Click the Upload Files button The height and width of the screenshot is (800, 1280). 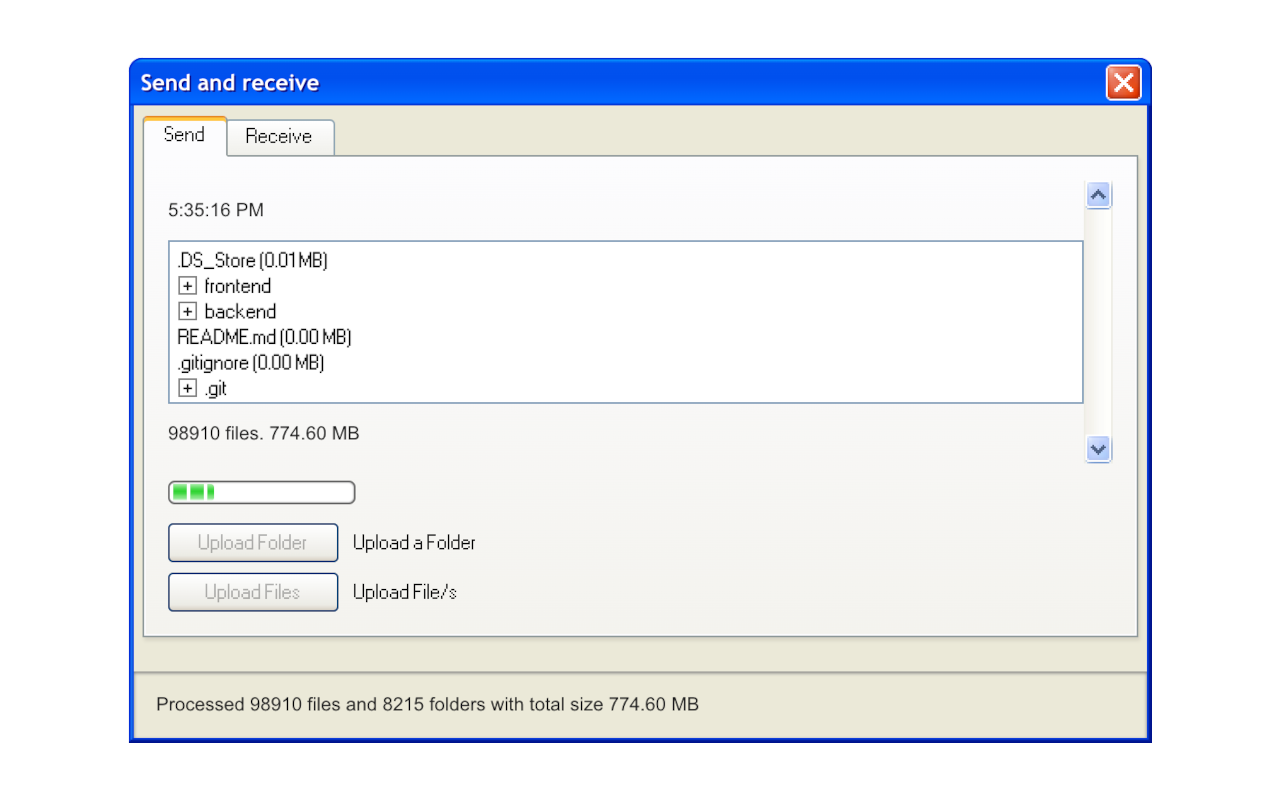tap(253, 592)
